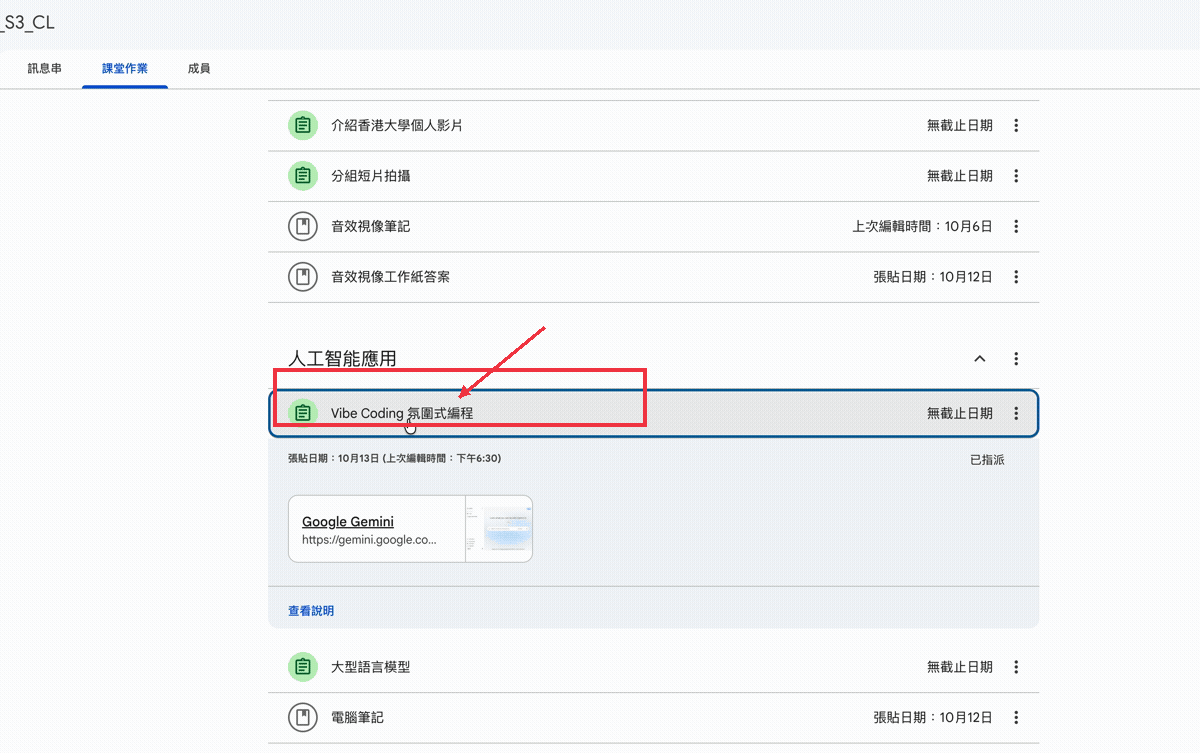Open the 電腦筆記 material title
The height and width of the screenshot is (753, 1200).
pyautogui.click(x=358, y=717)
